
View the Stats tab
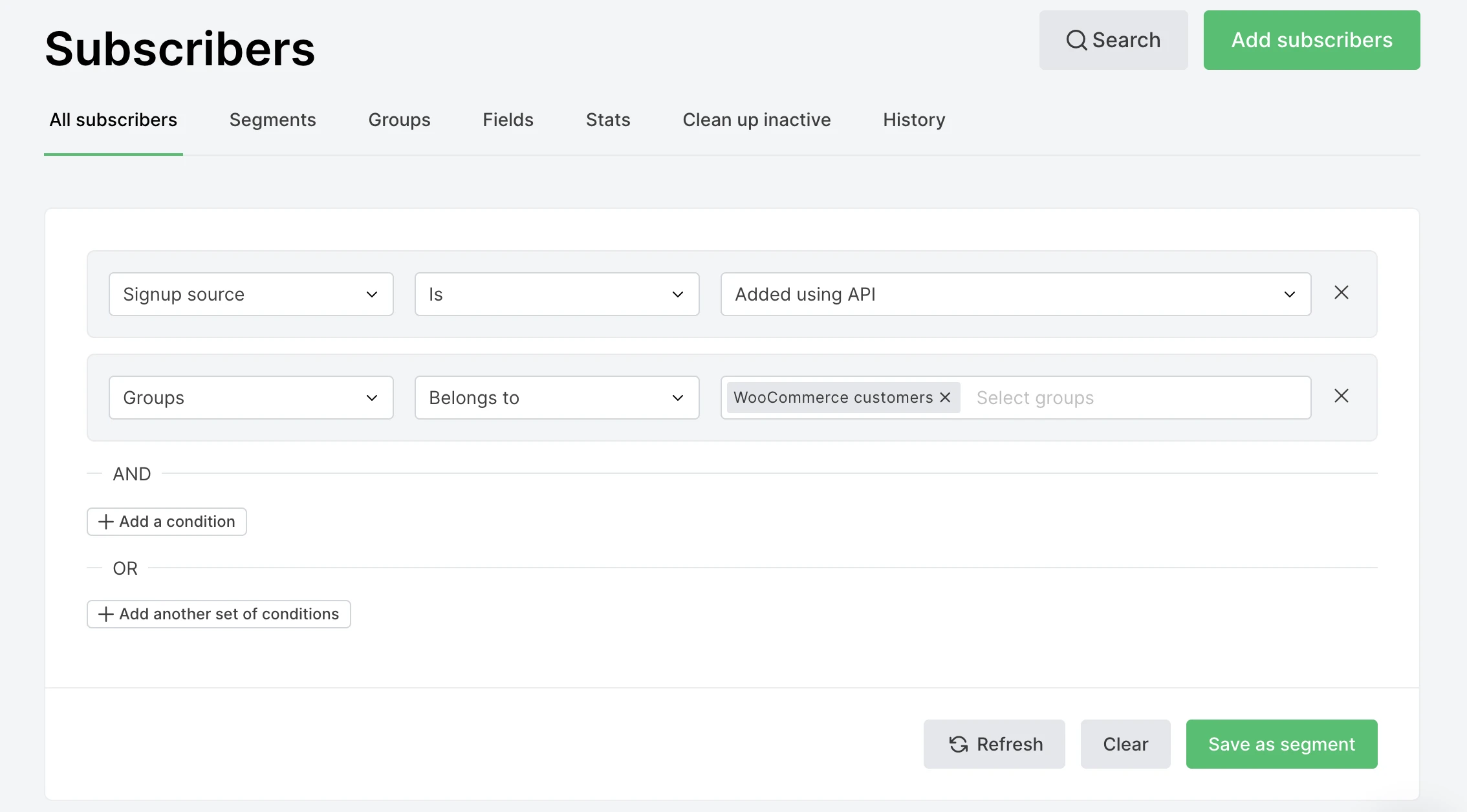tap(607, 120)
